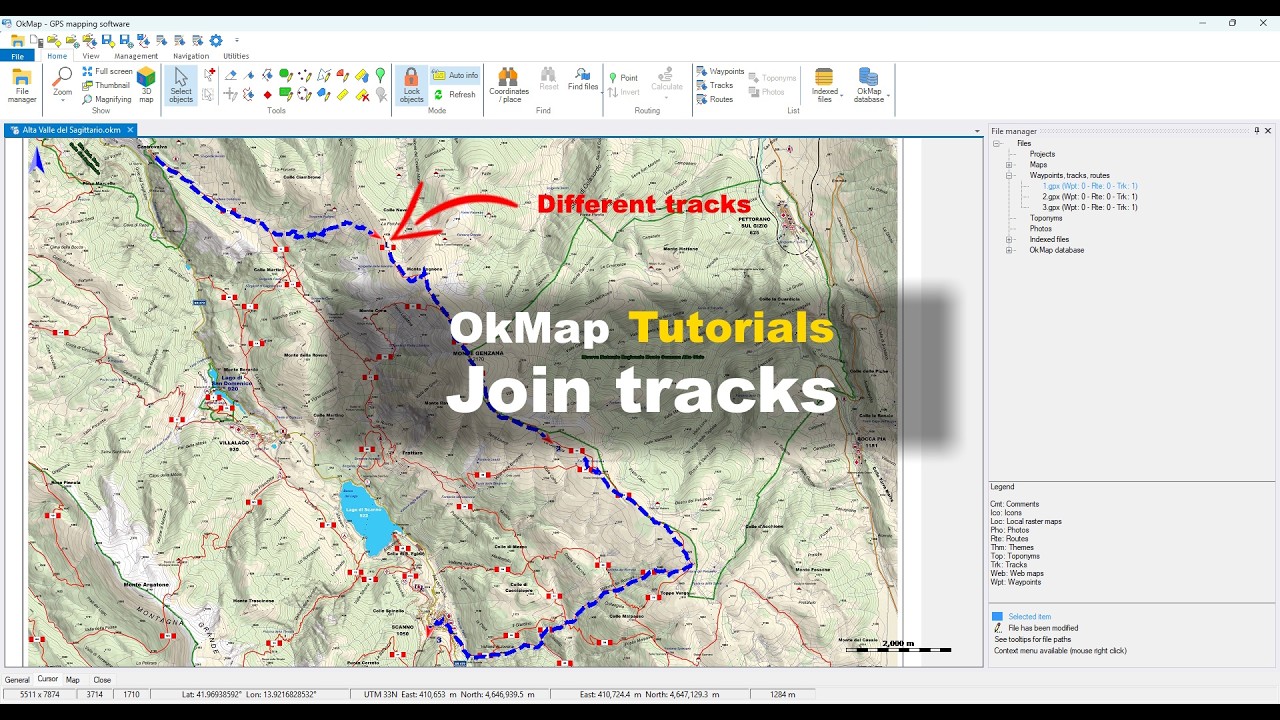Switch to the Utilities ribbon tab
The image size is (1280, 720).
(236, 56)
